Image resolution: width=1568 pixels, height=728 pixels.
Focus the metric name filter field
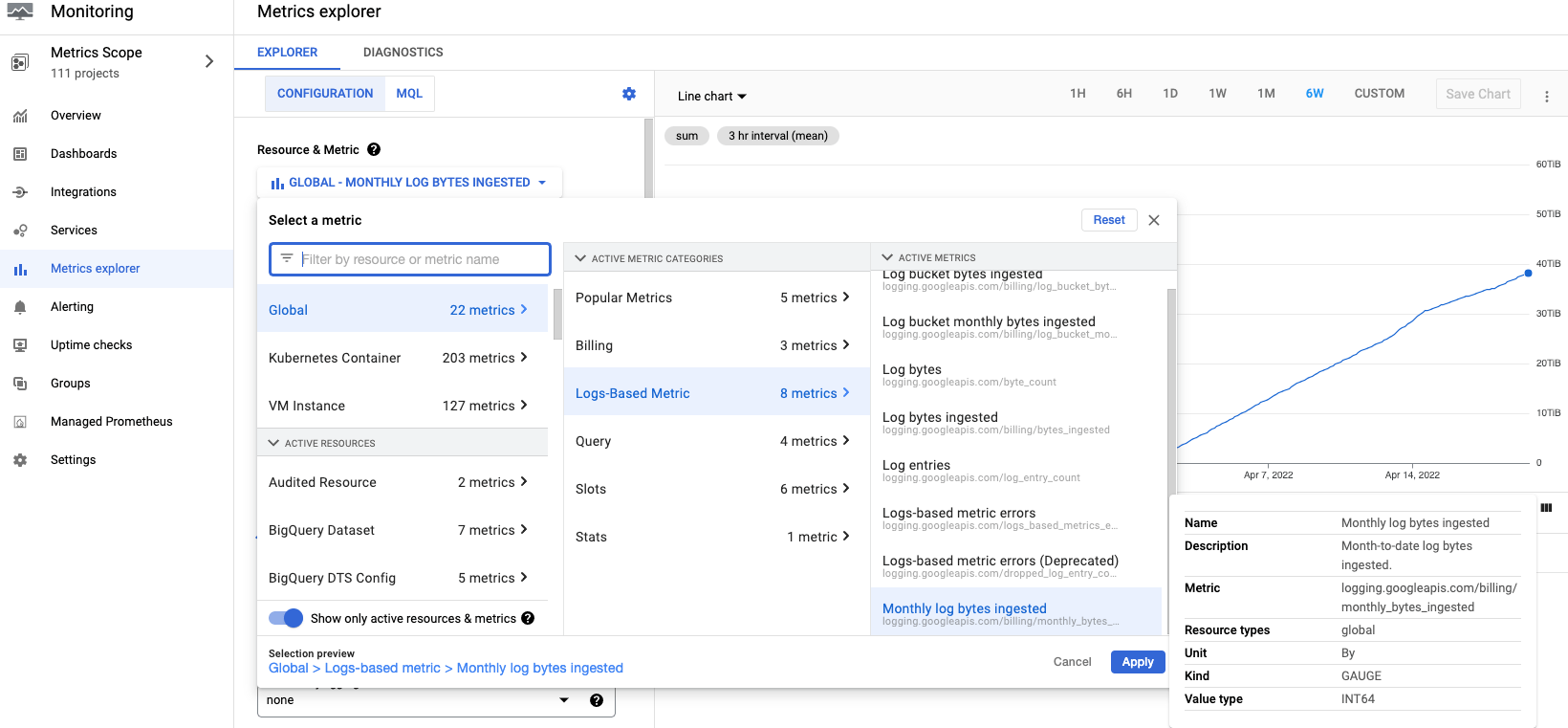click(410, 259)
